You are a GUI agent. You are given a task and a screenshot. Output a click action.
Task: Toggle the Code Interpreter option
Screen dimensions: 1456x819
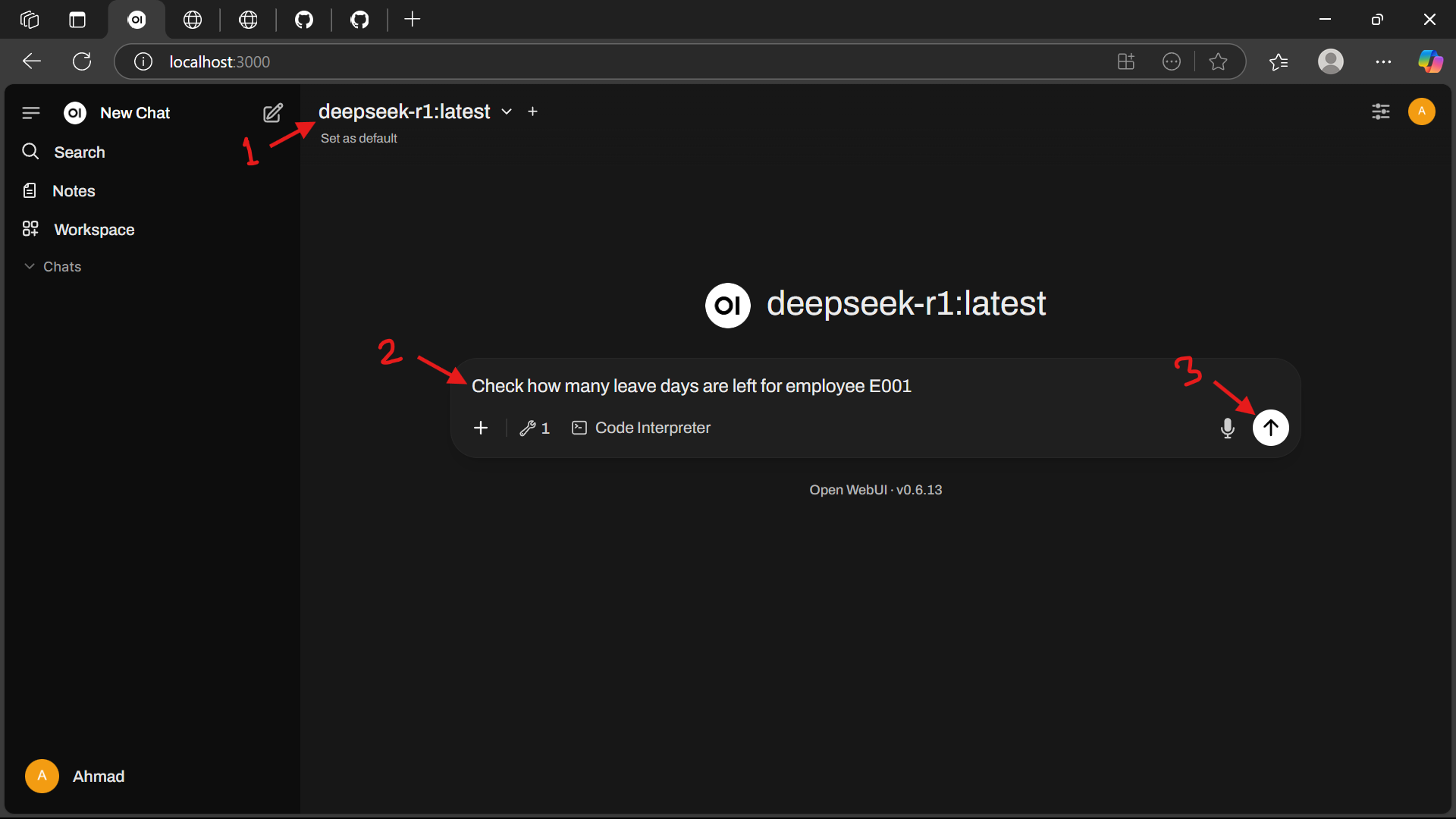tap(641, 428)
